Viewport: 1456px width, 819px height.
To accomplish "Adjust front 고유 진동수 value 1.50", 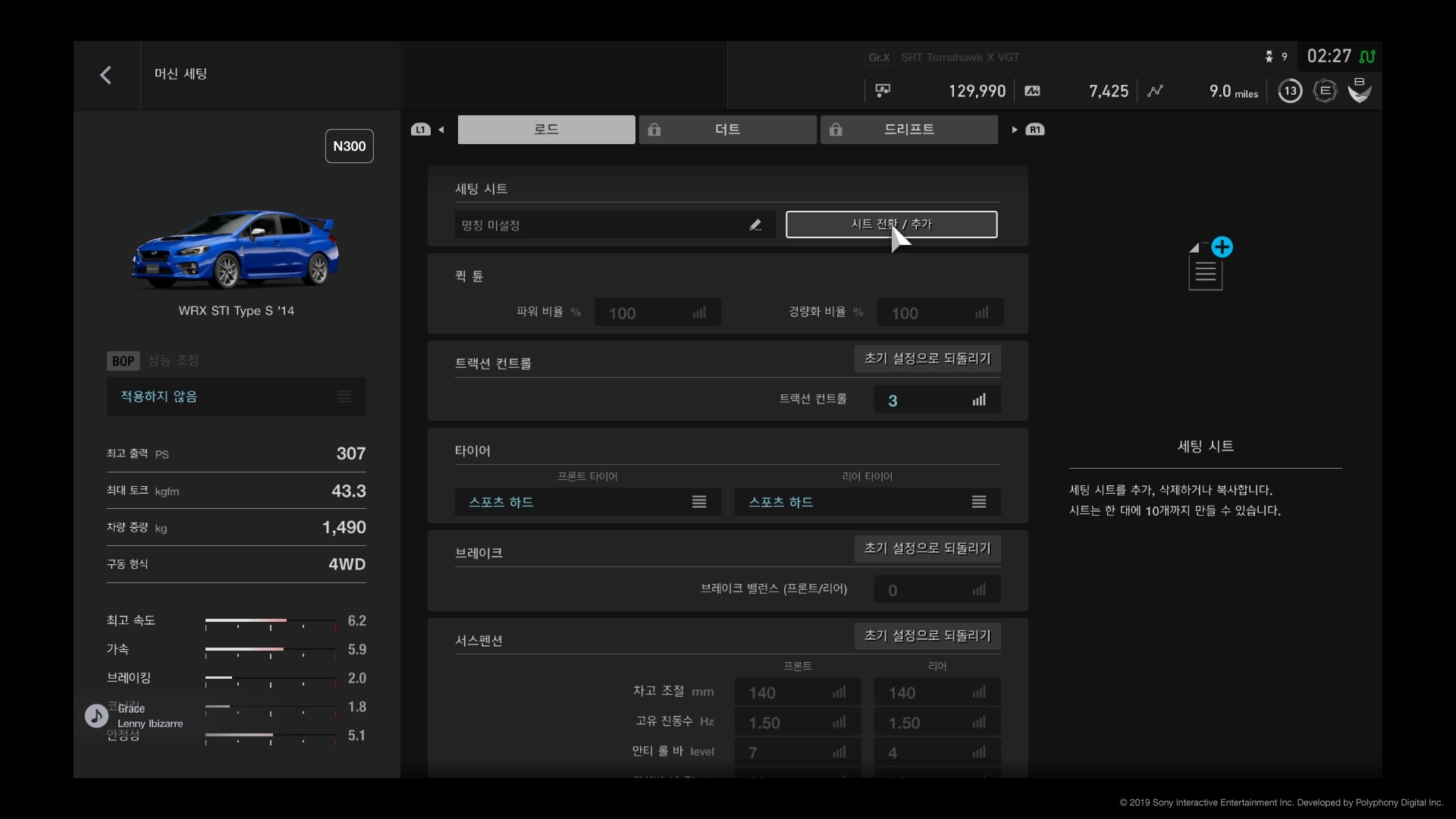I will [797, 723].
